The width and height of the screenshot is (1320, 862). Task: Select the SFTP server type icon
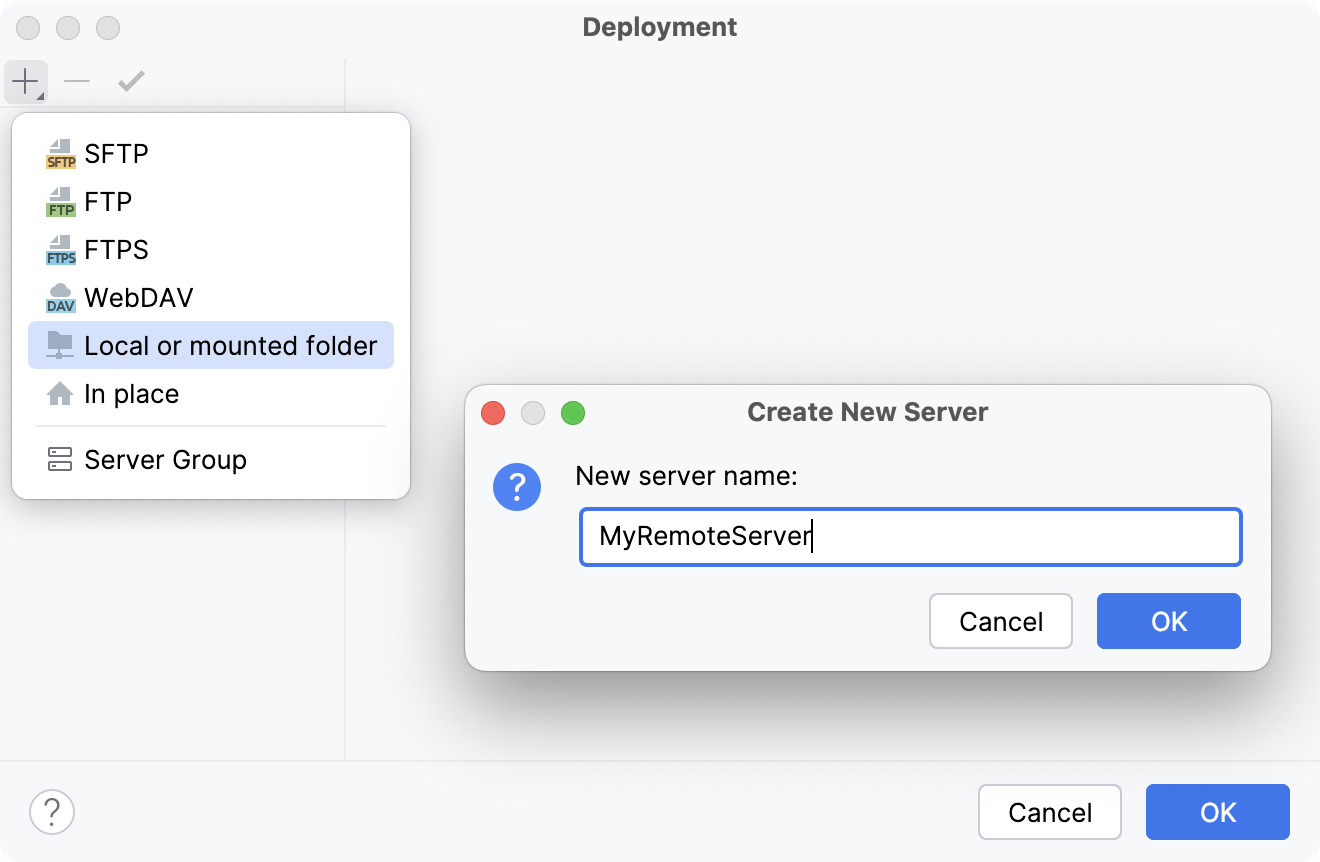(58, 153)
